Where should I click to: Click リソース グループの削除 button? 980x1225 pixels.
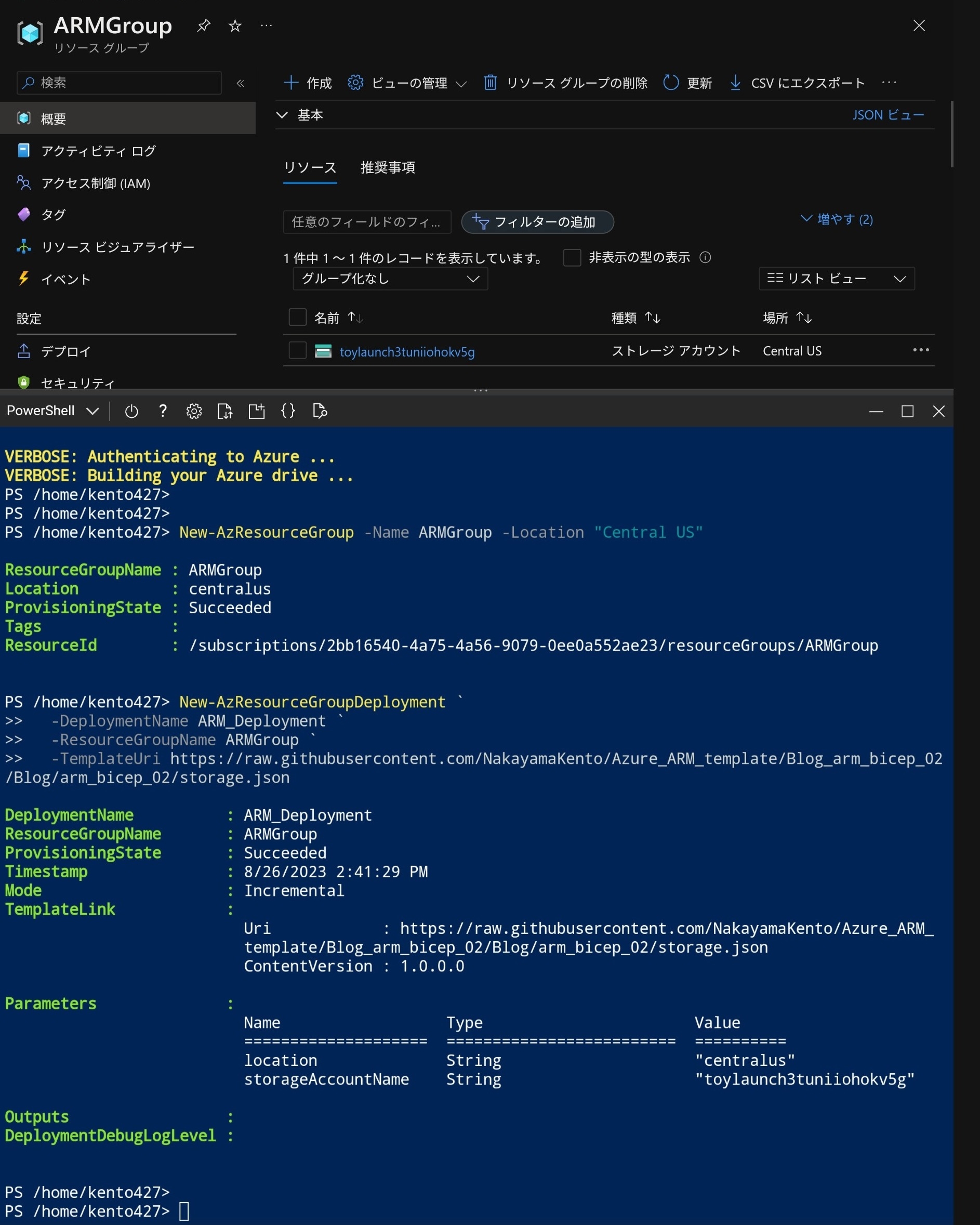(x=565, y=83)
